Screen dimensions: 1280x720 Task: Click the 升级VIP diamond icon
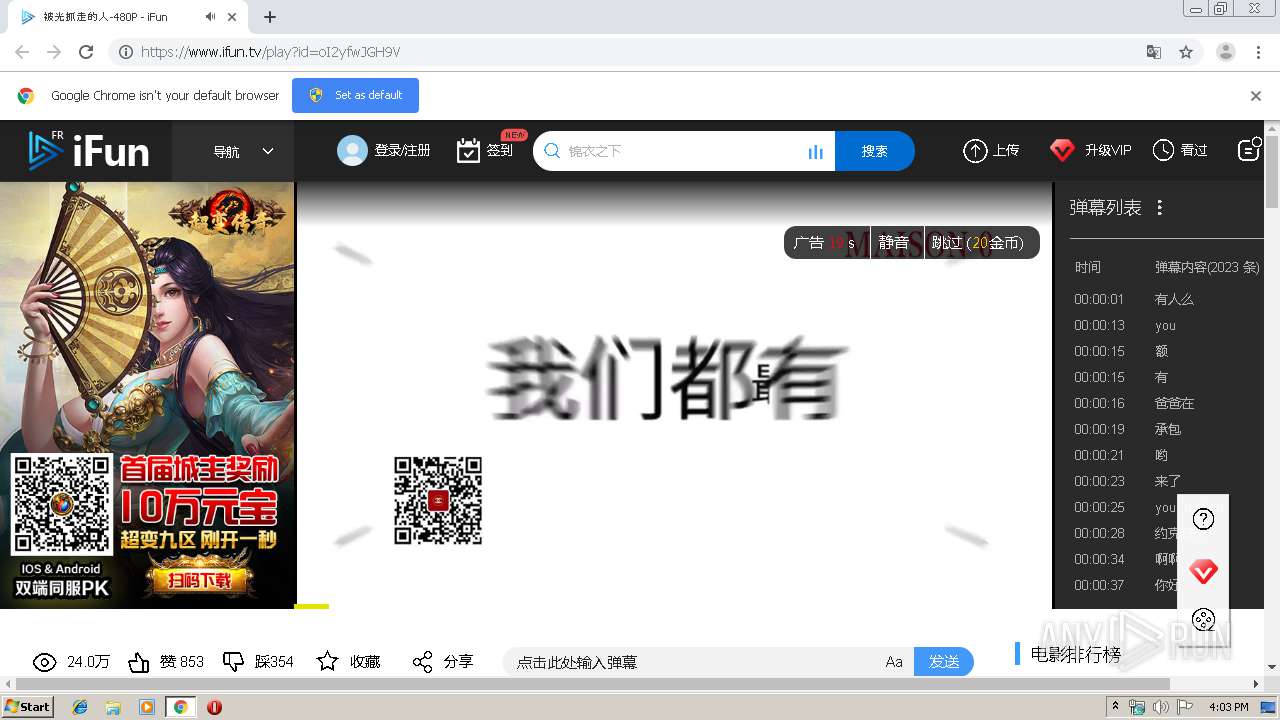point(1062,151)
